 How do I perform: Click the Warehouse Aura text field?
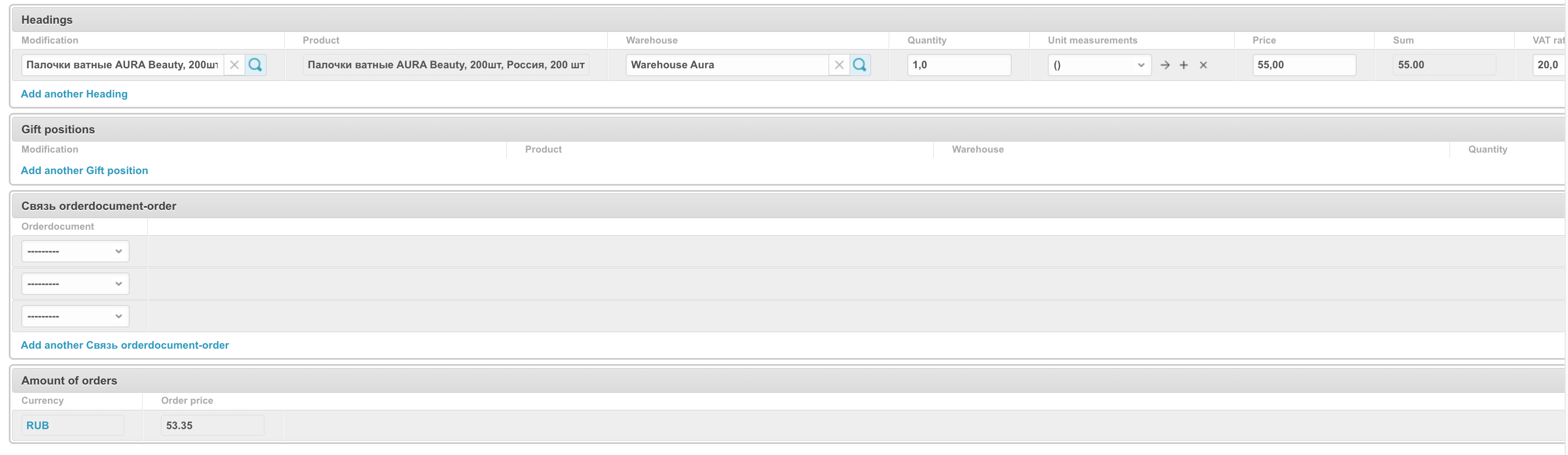(726, 65)
